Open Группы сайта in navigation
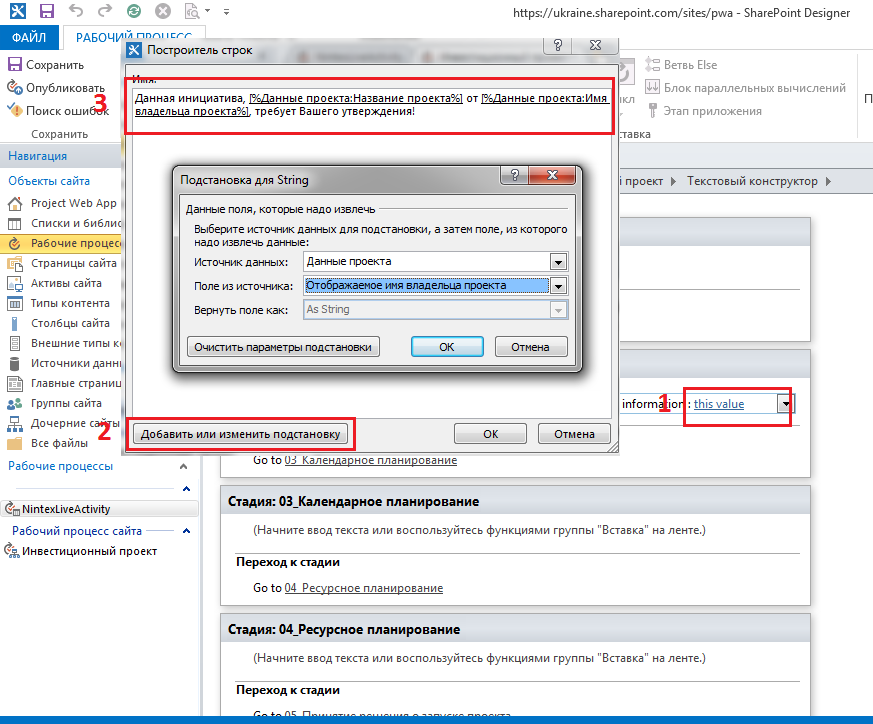The width and height of the screenshot is (873, 724). click(x=64, y=403)
